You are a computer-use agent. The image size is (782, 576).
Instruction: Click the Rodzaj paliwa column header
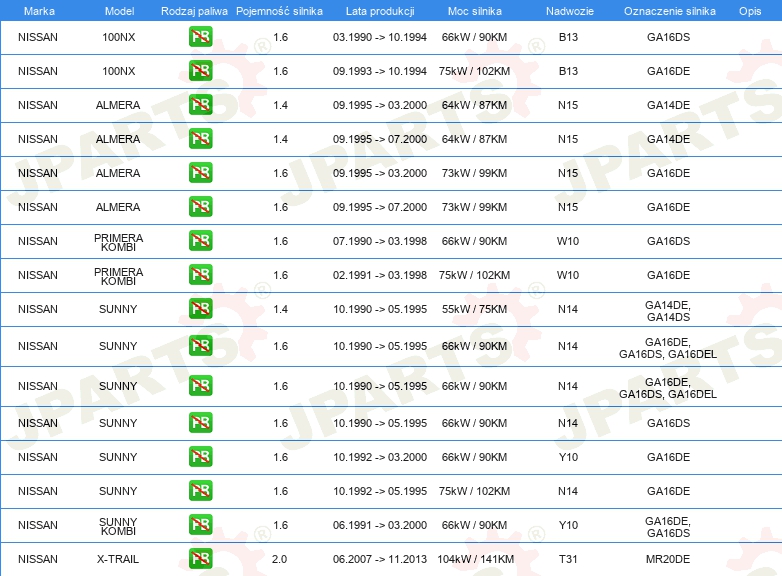click(x=194, y=11)
